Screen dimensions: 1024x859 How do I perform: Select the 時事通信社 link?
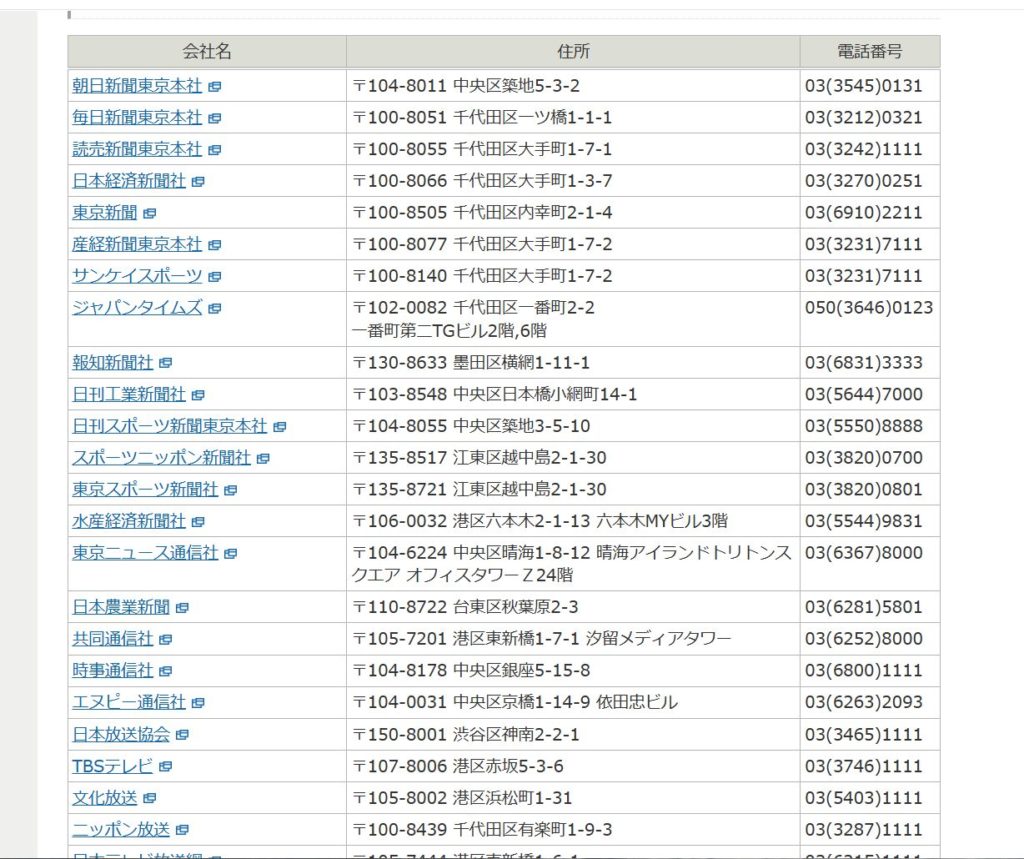[x=112, y=670]
